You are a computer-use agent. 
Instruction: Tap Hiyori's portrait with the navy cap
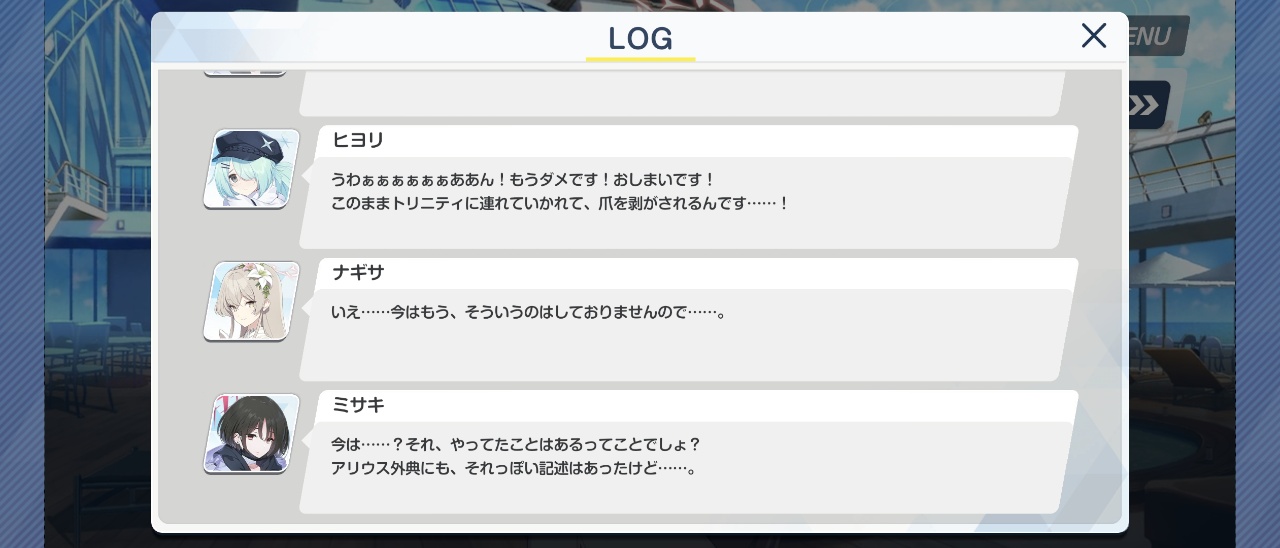(x=252, y=169)
